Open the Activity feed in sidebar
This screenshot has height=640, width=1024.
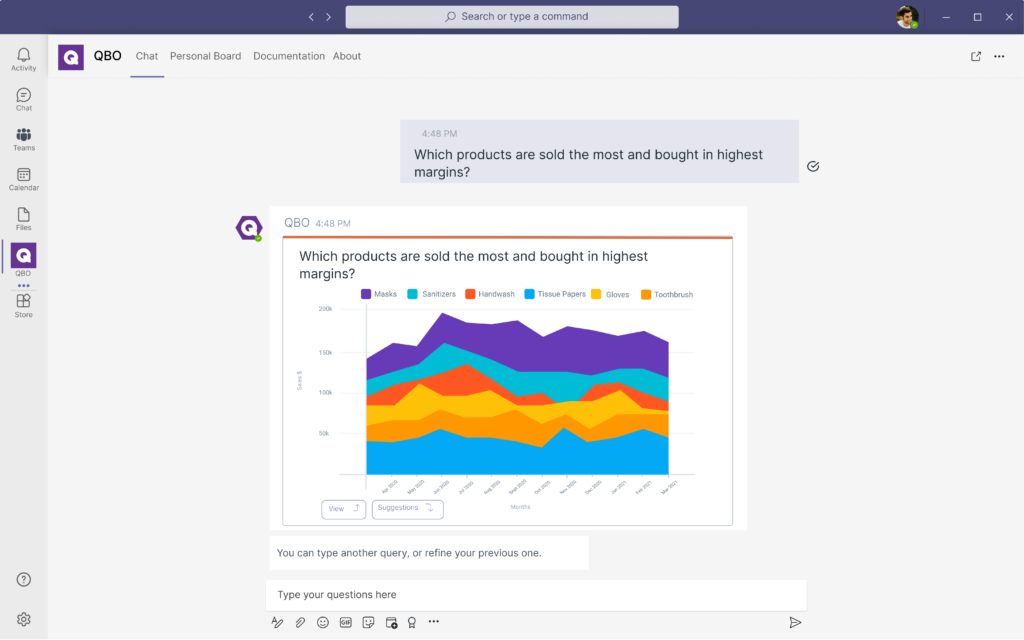[23, 59]
